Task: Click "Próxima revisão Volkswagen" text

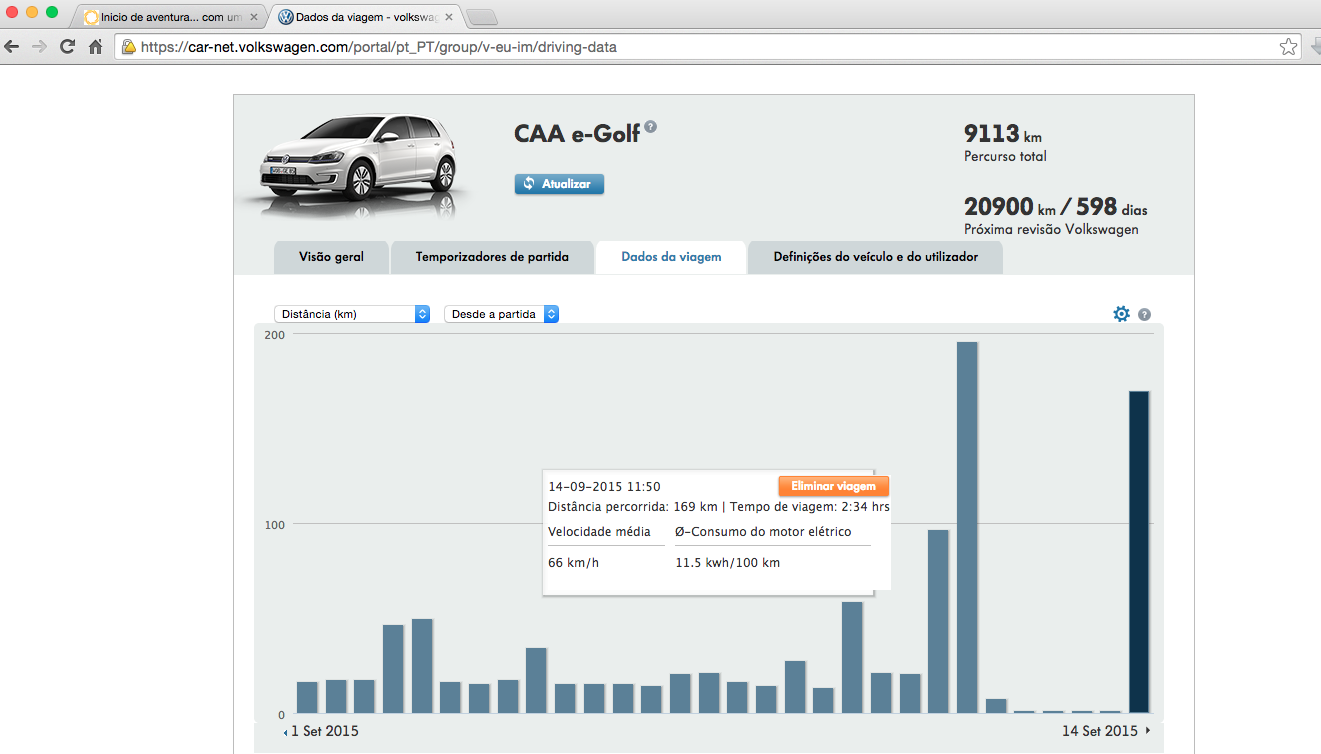Action: point(1051,229)
